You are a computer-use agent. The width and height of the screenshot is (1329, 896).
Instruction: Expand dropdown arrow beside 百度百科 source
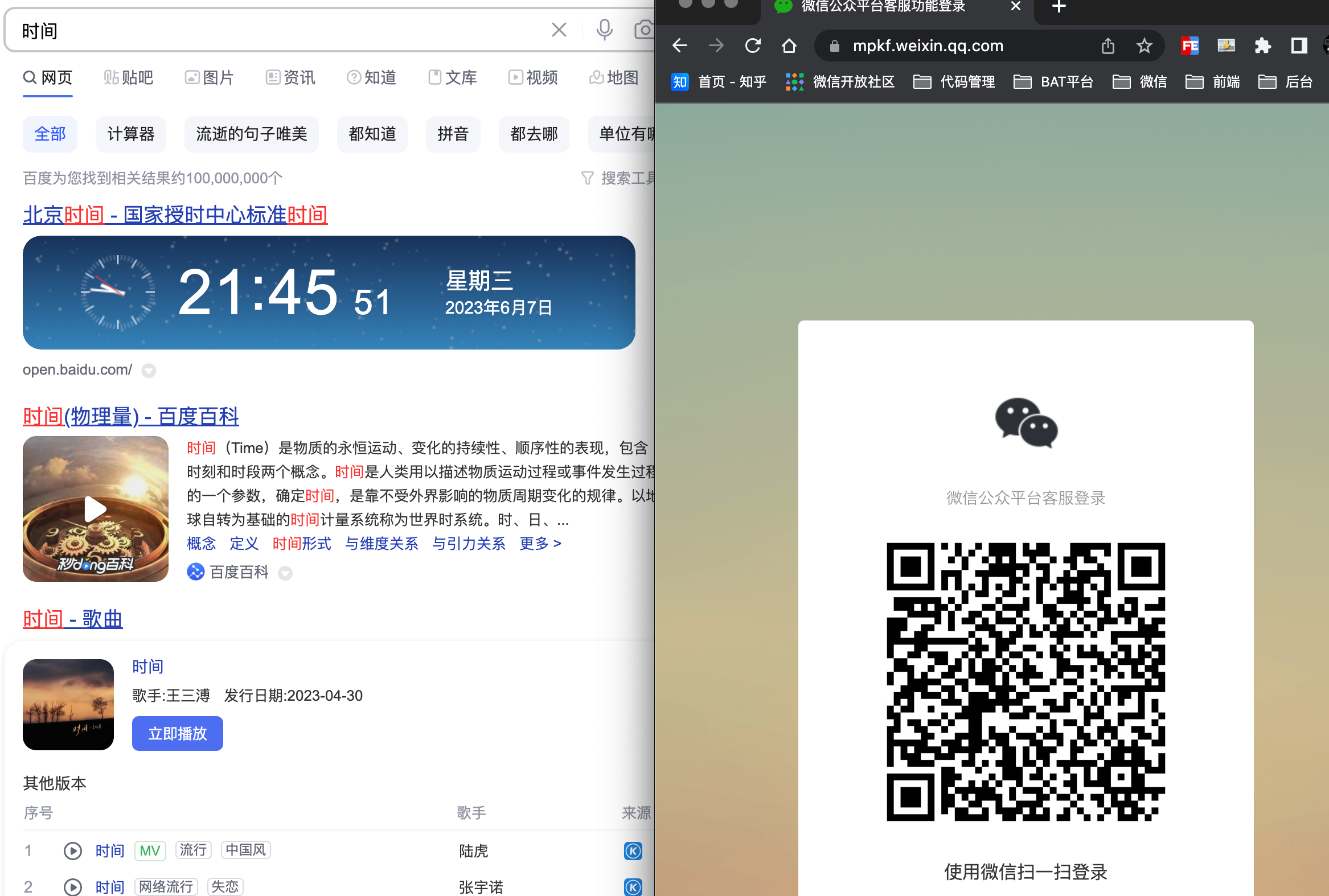point(285,573)
